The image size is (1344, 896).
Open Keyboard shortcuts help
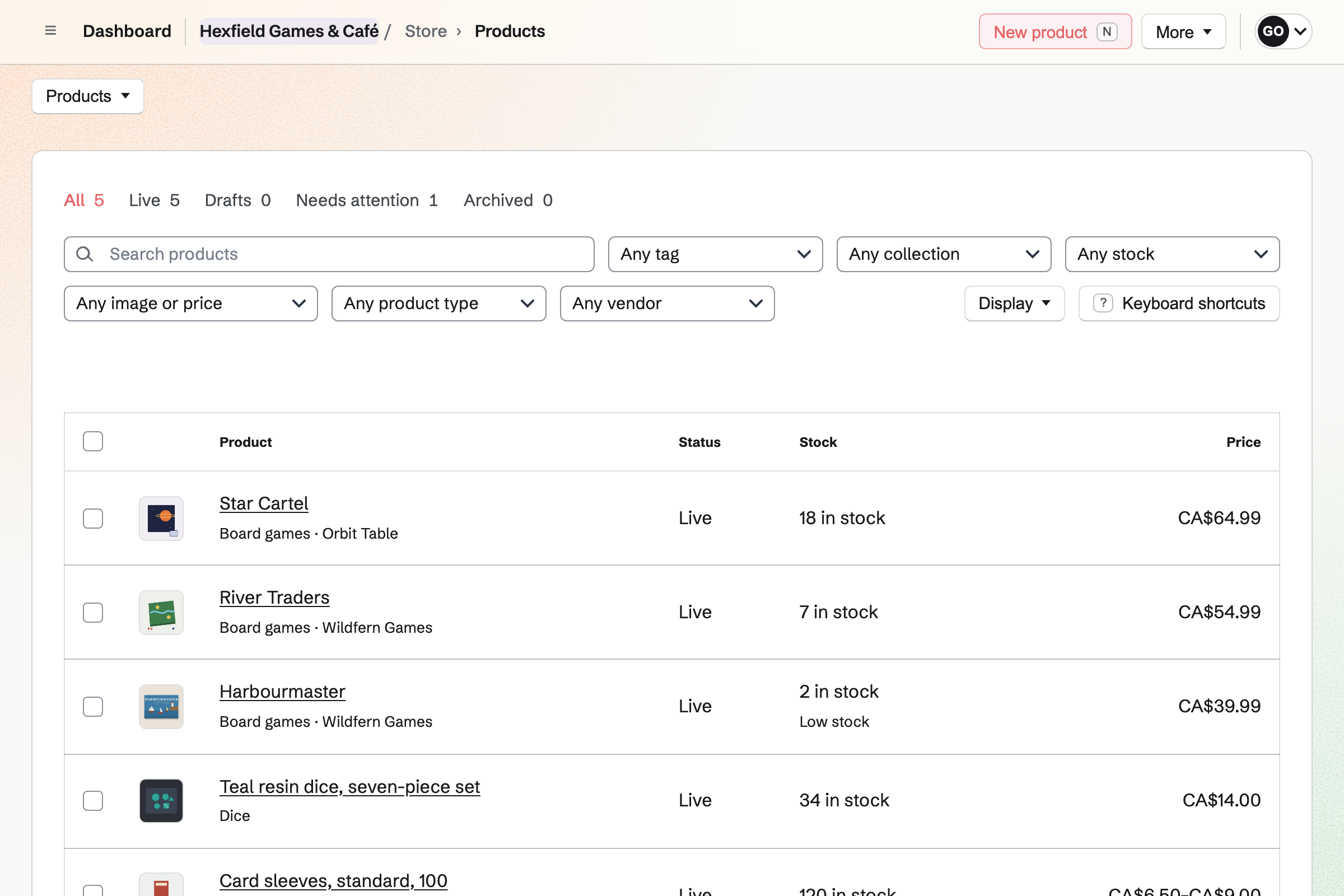click(1179, 304)
